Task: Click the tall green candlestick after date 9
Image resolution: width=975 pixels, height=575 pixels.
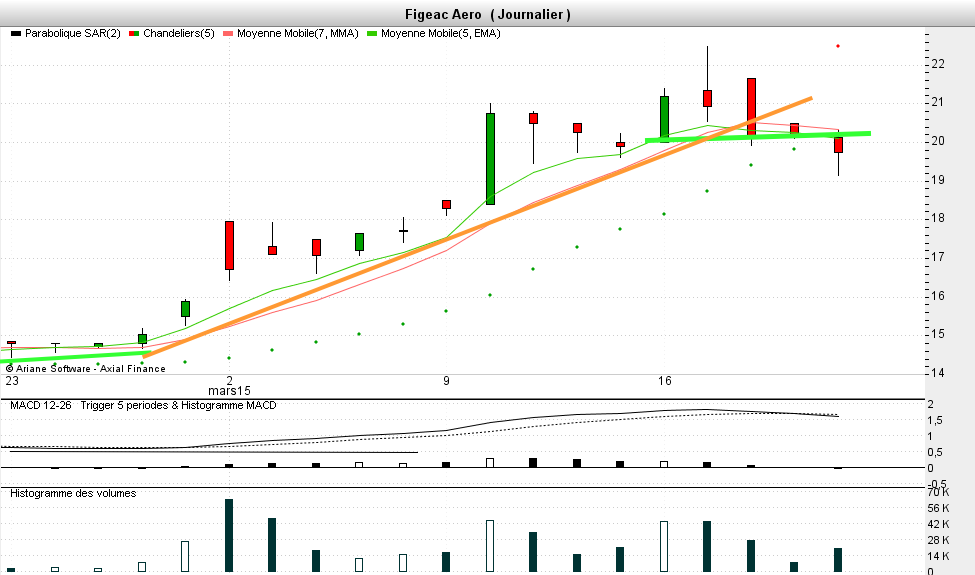Action: point(490,159)
